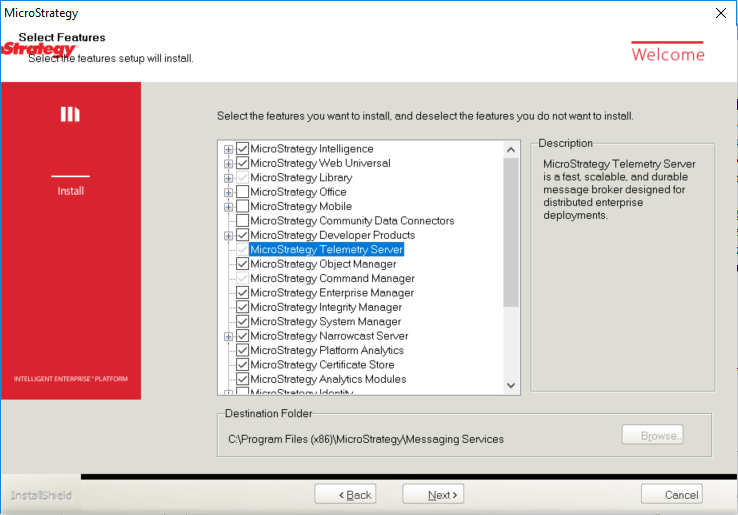This screenshot has width=738, height=515.
Task: Expand the MicroStrategy Web Universal node
Action: (x=229, y=164)
